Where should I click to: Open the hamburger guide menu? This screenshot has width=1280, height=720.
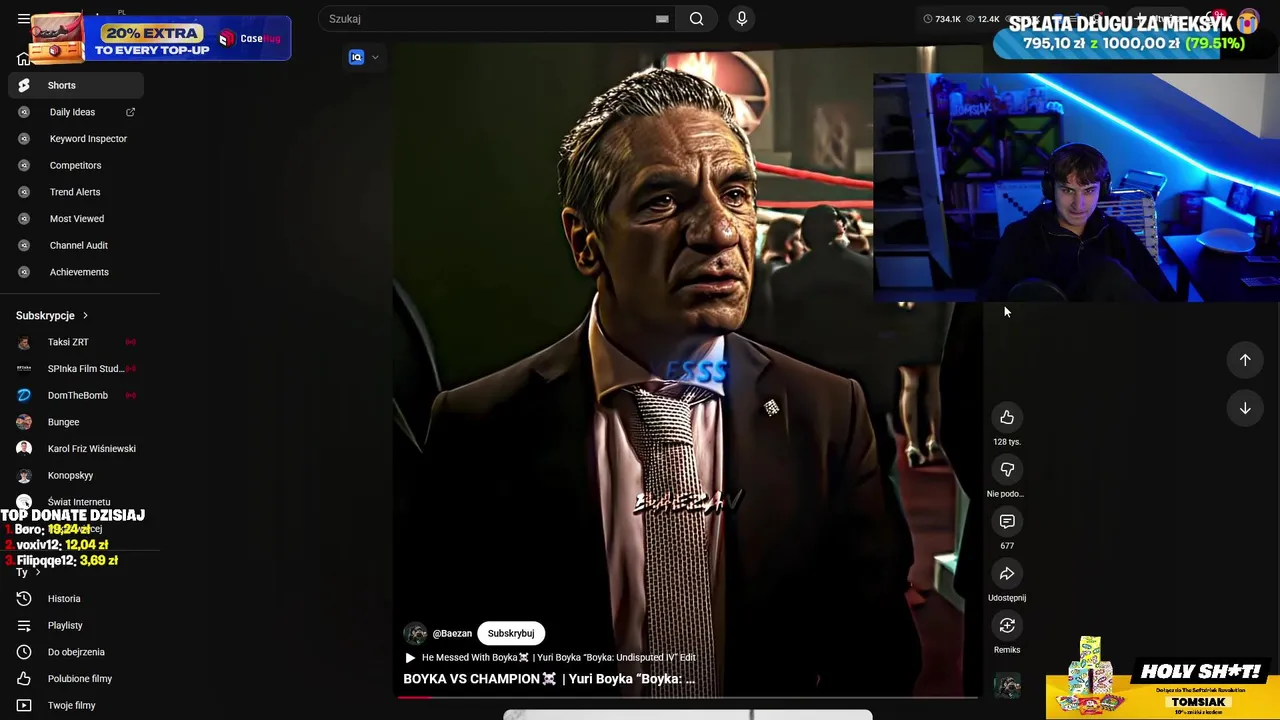pyautogui.click(x=24, y=19)
